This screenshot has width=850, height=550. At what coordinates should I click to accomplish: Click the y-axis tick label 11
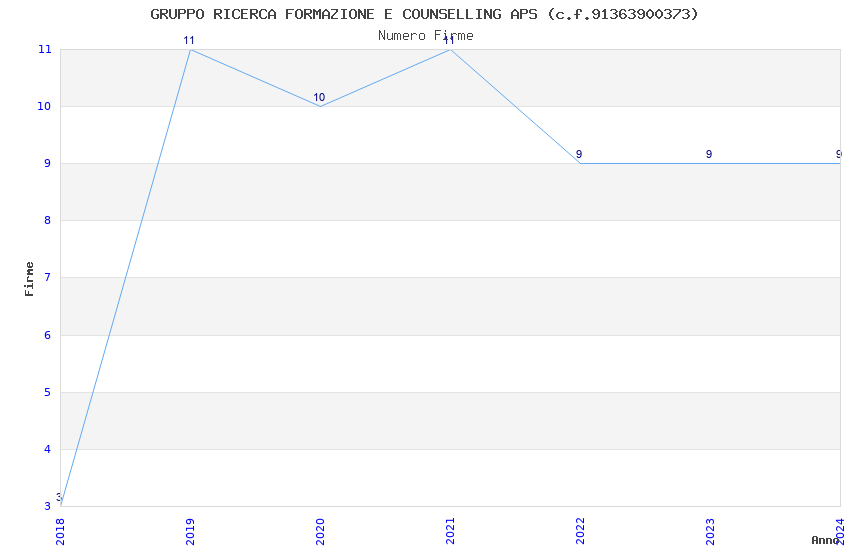click(44, 49)
